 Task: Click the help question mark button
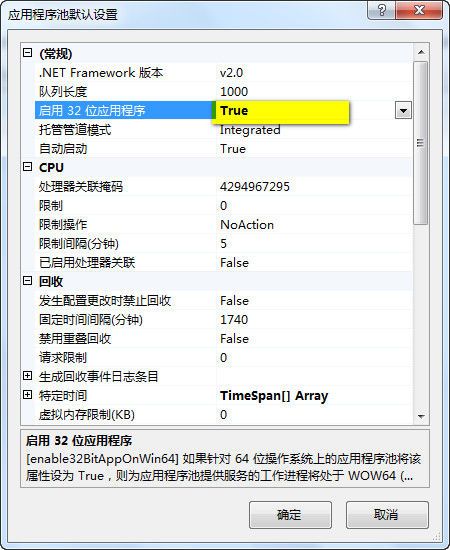point(382,10)
